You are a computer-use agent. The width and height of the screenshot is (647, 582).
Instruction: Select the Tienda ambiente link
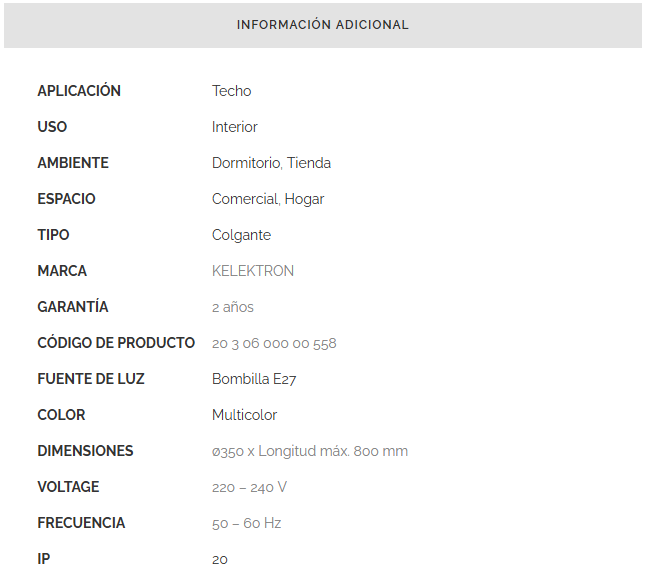click(x=309, y=163)
